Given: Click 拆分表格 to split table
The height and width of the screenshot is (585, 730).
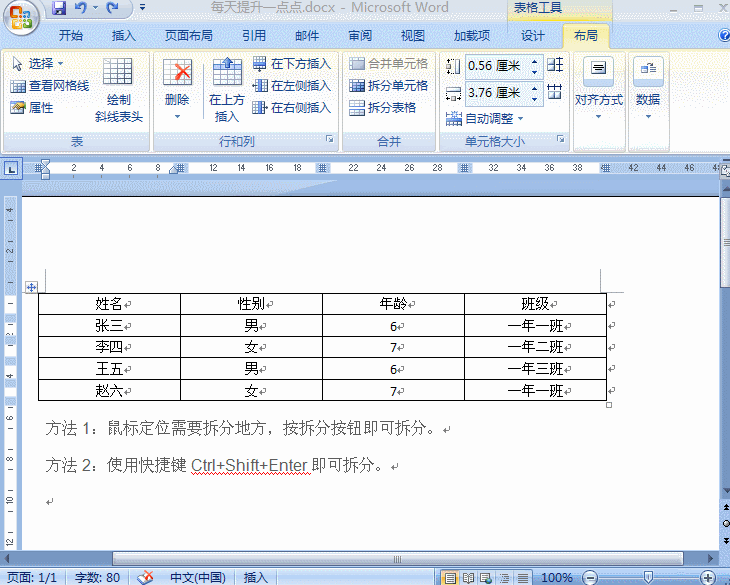Looking at the screenshot, I should point(382,108).
